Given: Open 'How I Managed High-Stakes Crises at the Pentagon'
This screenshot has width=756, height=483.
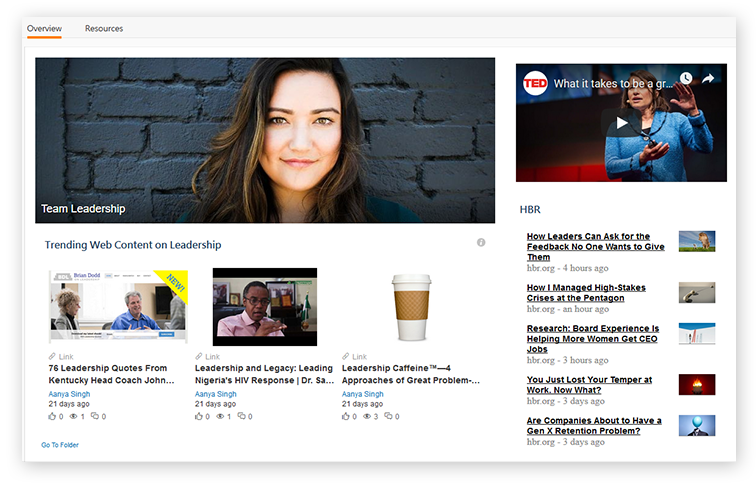Looking at the screenshot, I should pyautogui.click(x=586, y=293).
